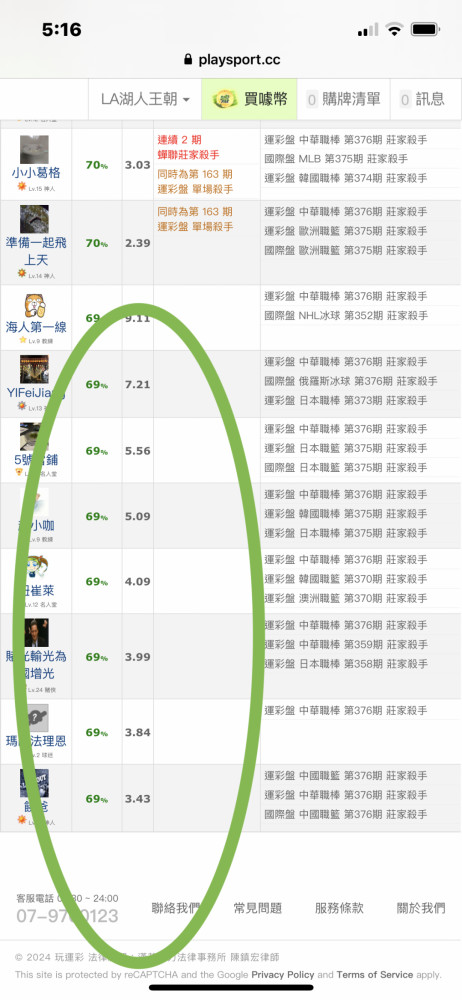Open 海人第一線 username link
462x1000 pixels.
[x=36, y=327]
